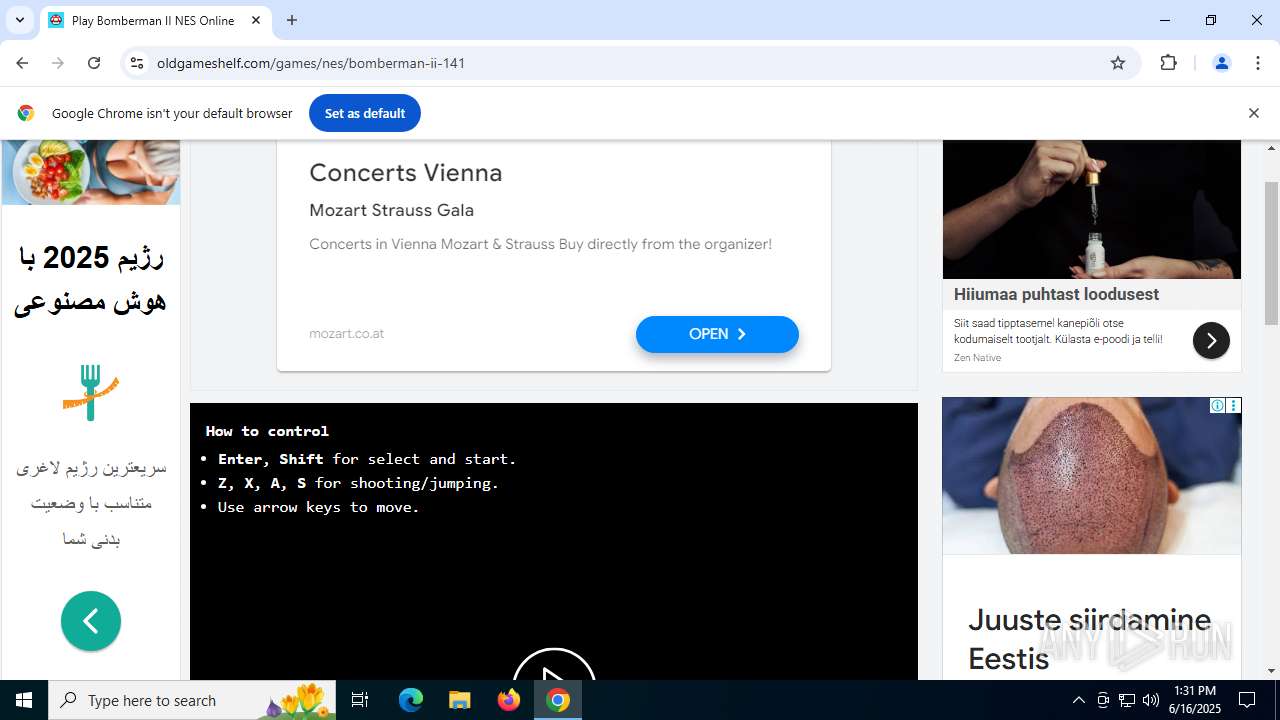The height and width of the screenshot is (720, 1280).
Task: Open File Explorer from the taskbar
Action: pyautogui.click(x=459, y=700)
